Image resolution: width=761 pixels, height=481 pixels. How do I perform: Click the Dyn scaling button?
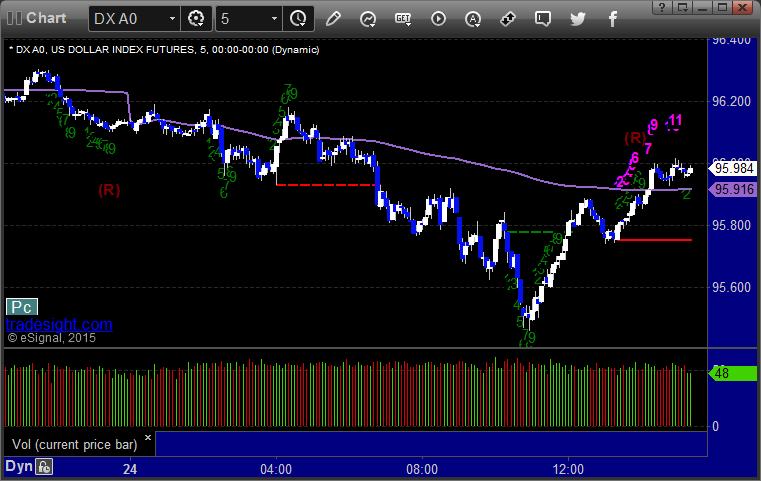pyautogui.click(x=19, y=466)
